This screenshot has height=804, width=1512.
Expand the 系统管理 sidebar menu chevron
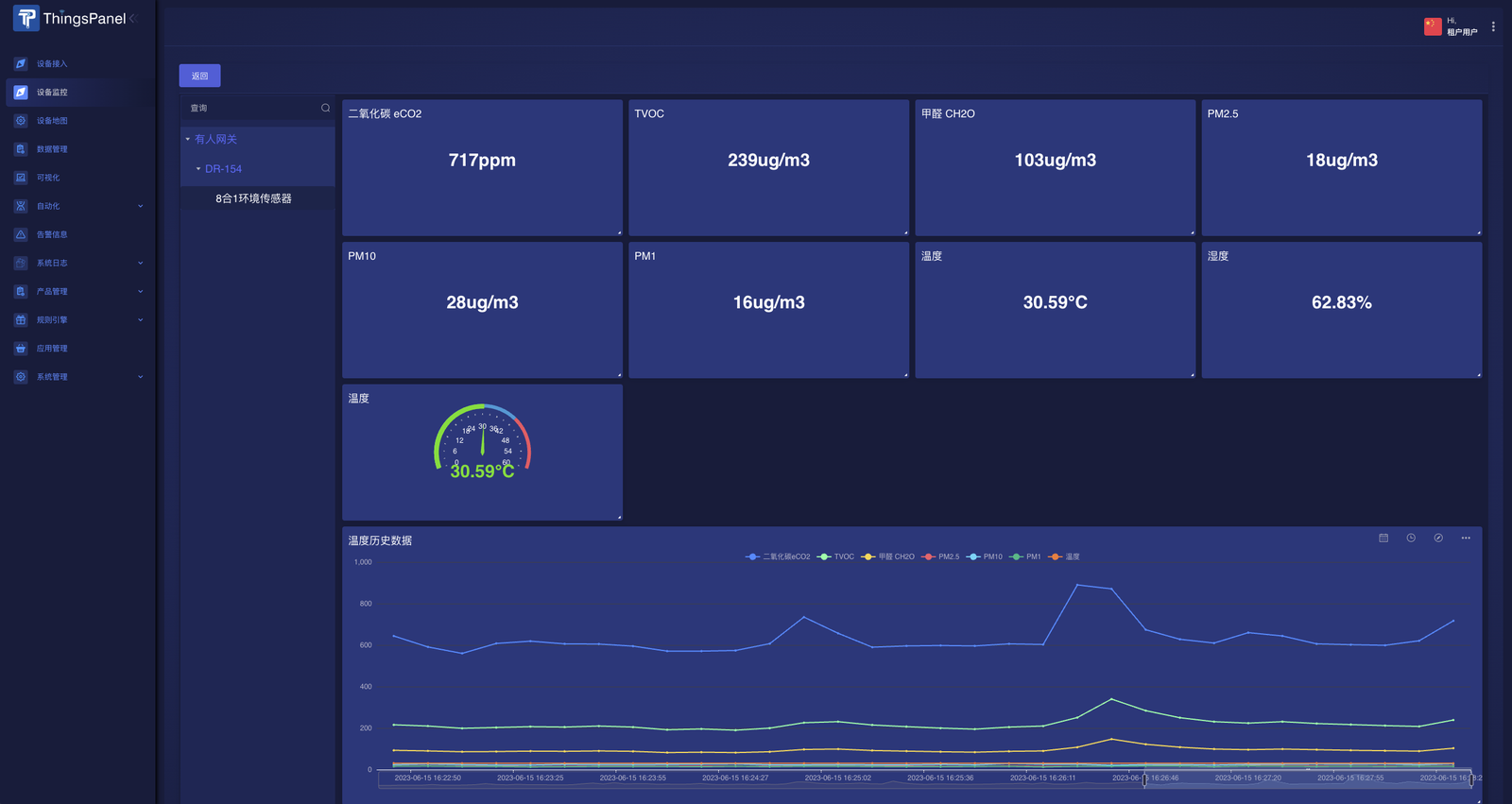[x=141, y=376]
